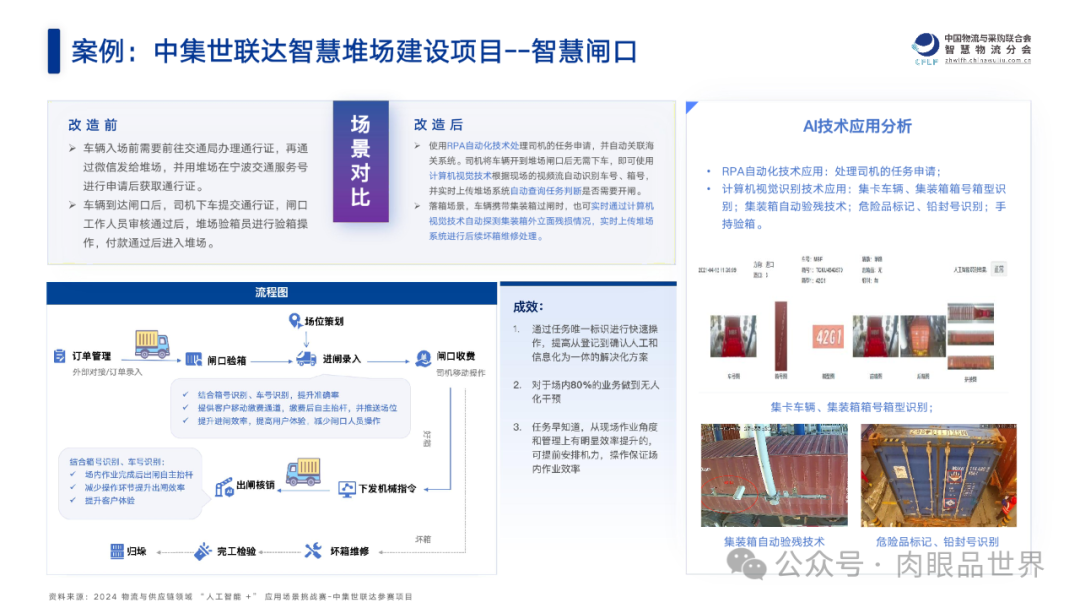
Task: Click the 出闸核销 gate icon
Action: (x=224, y=487)
